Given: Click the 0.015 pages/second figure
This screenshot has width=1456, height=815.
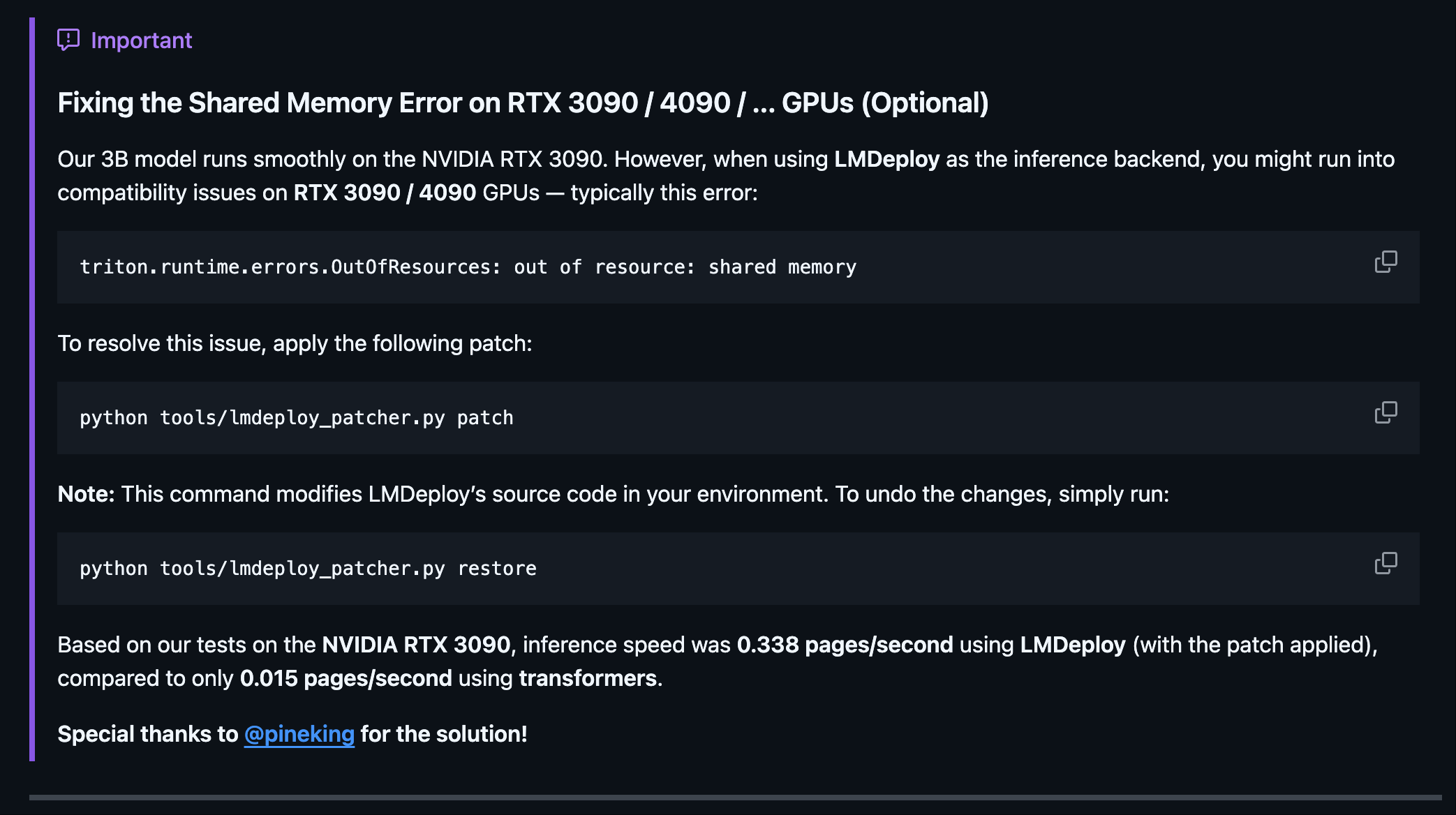Looking at the screenshot, I should click(346, 678).
